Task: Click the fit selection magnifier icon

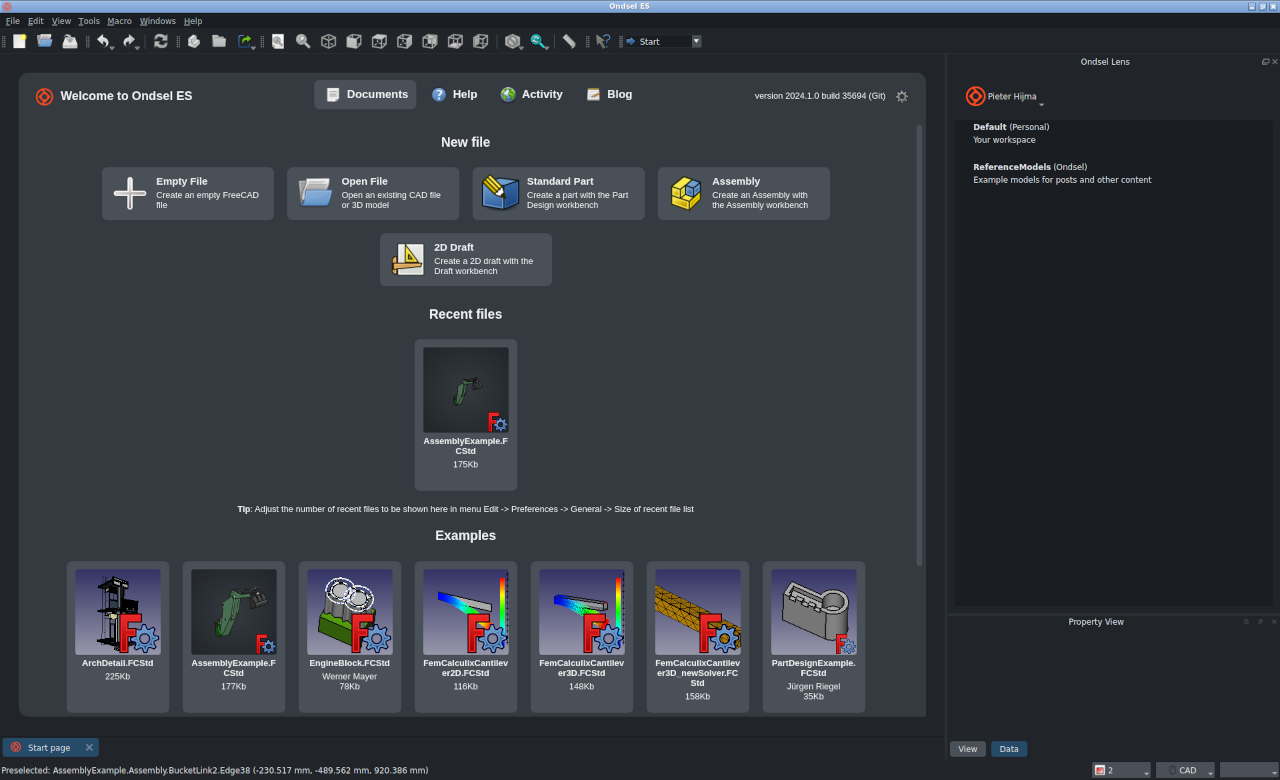Action: (x=303, y=41)
